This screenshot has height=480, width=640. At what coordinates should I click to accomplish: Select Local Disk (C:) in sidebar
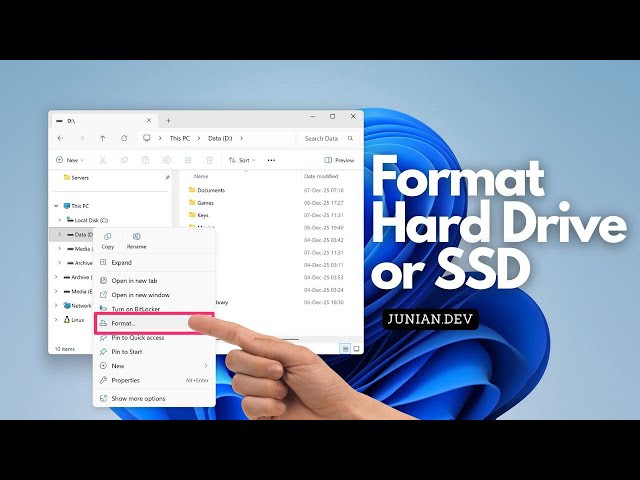87,220
